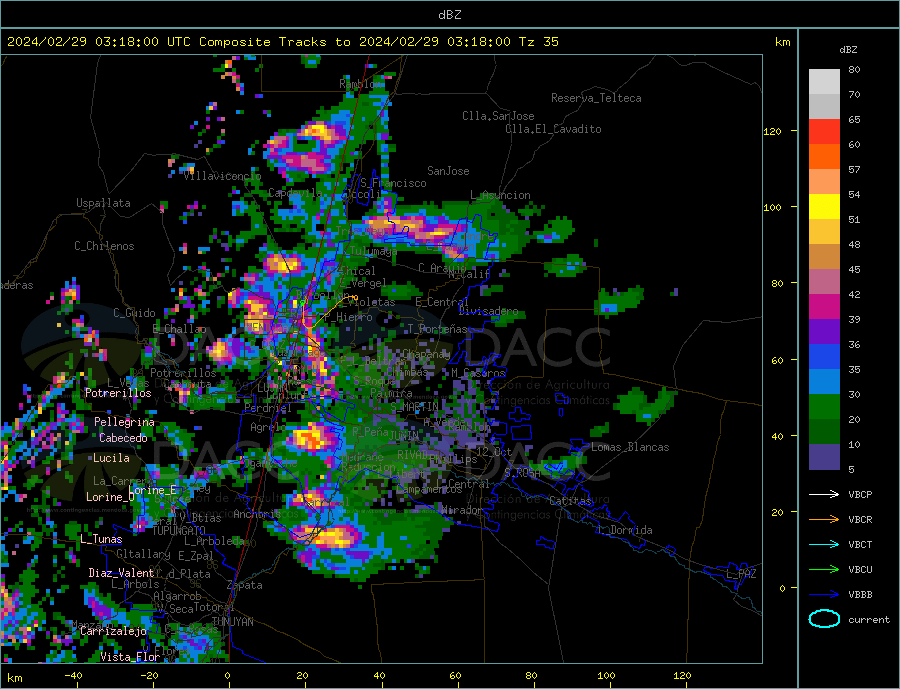Screen dimensions: 900x689
Task: Click the cyan VBCT arrow in legend
Action: [824, 544]
